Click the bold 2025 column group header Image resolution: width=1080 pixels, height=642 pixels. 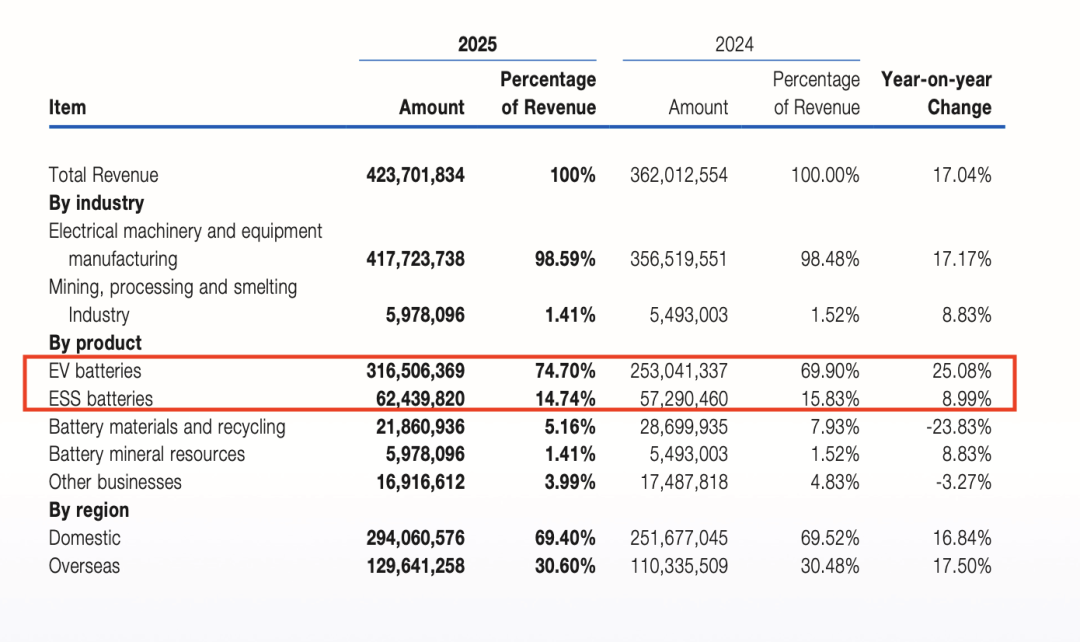tap(477, 44)
